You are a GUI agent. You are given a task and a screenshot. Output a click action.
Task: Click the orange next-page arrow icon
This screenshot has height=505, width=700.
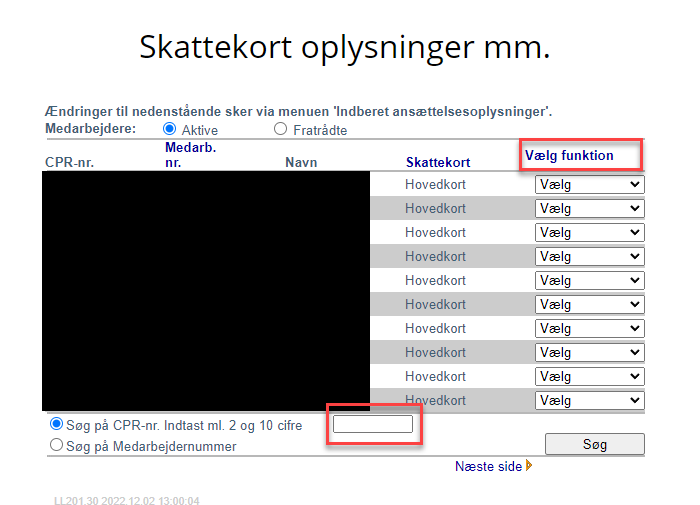coord(529,466)
